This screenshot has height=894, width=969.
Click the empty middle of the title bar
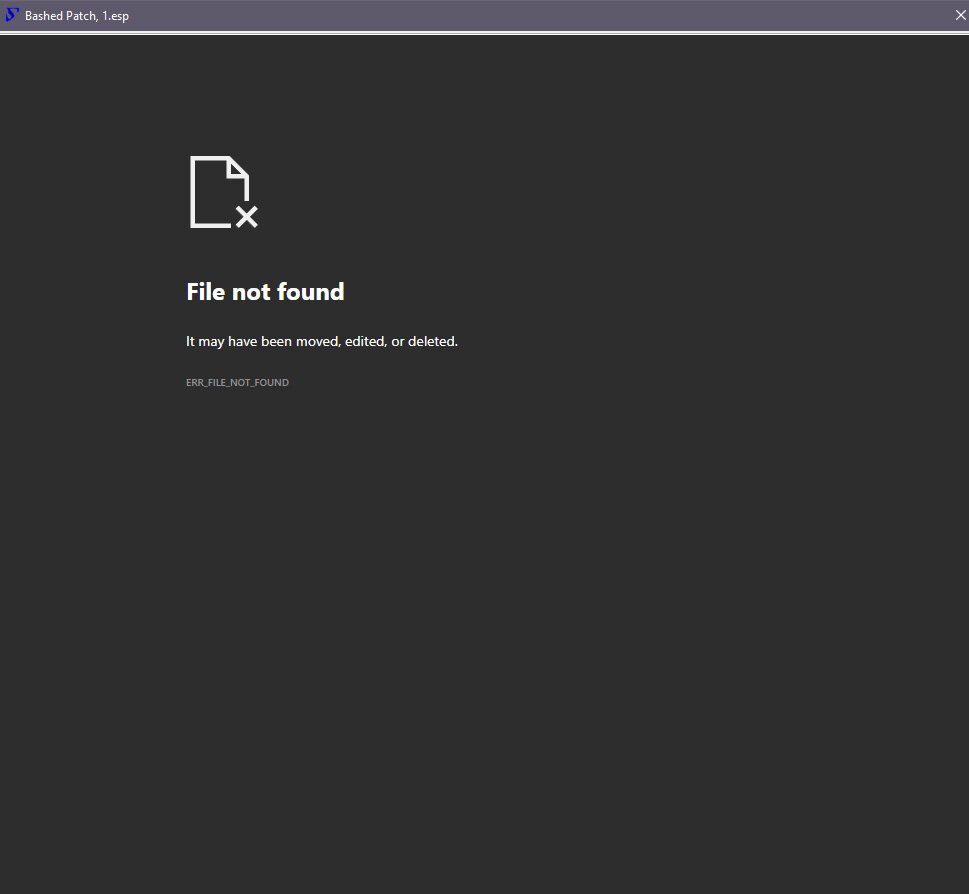540,15
